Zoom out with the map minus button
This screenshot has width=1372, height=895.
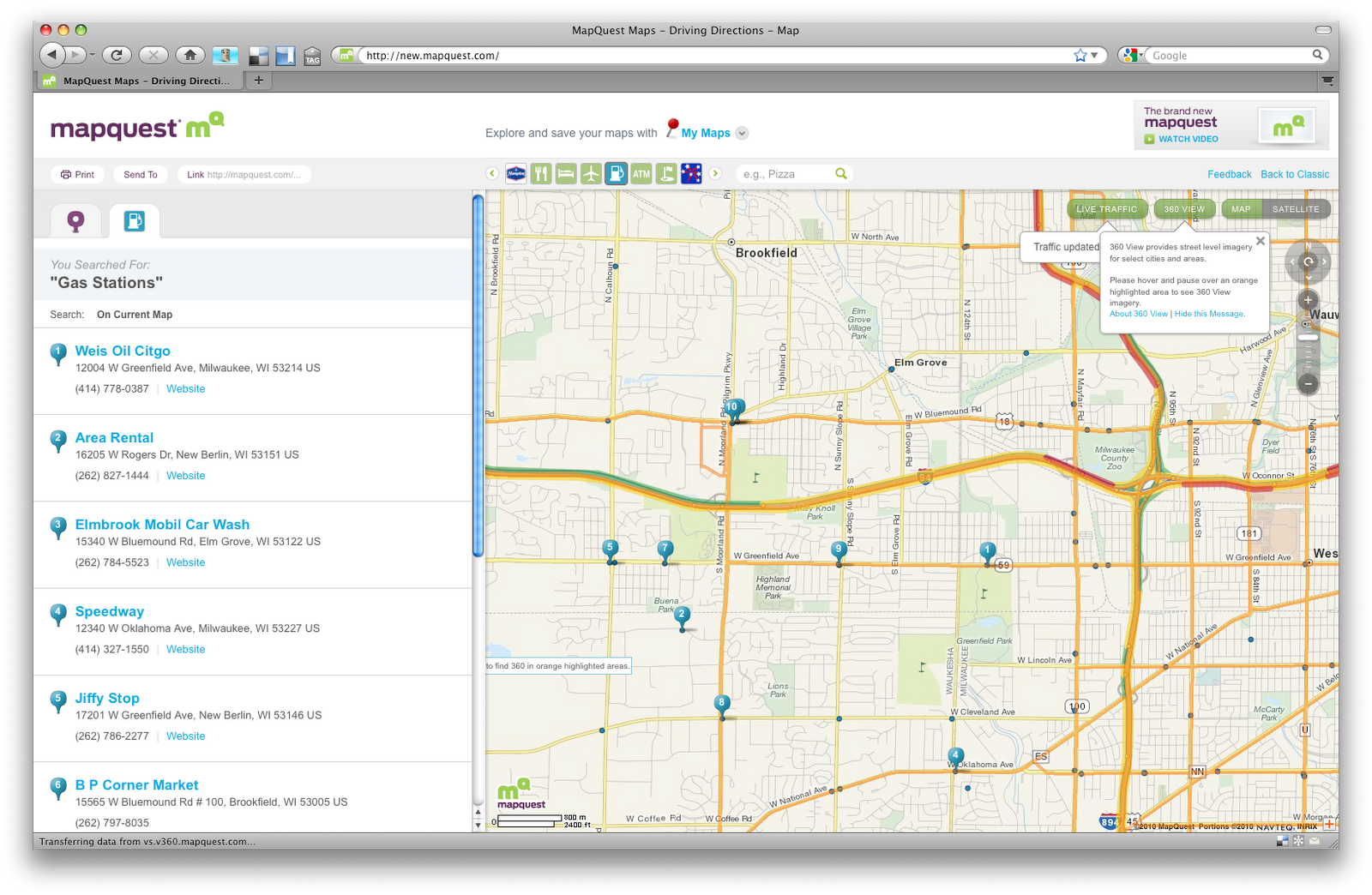point(1308,383)
